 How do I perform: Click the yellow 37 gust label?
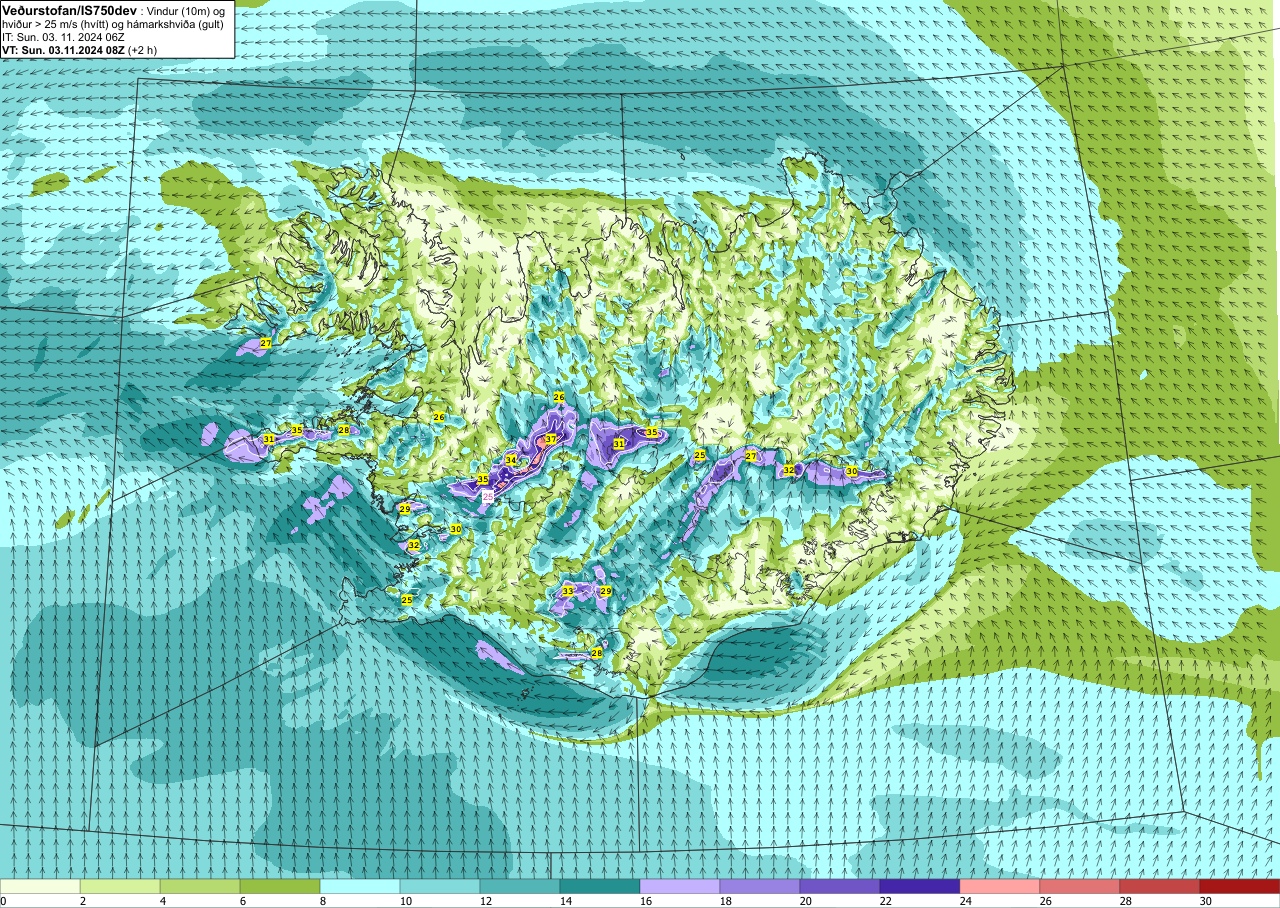[x=550, y=439]
